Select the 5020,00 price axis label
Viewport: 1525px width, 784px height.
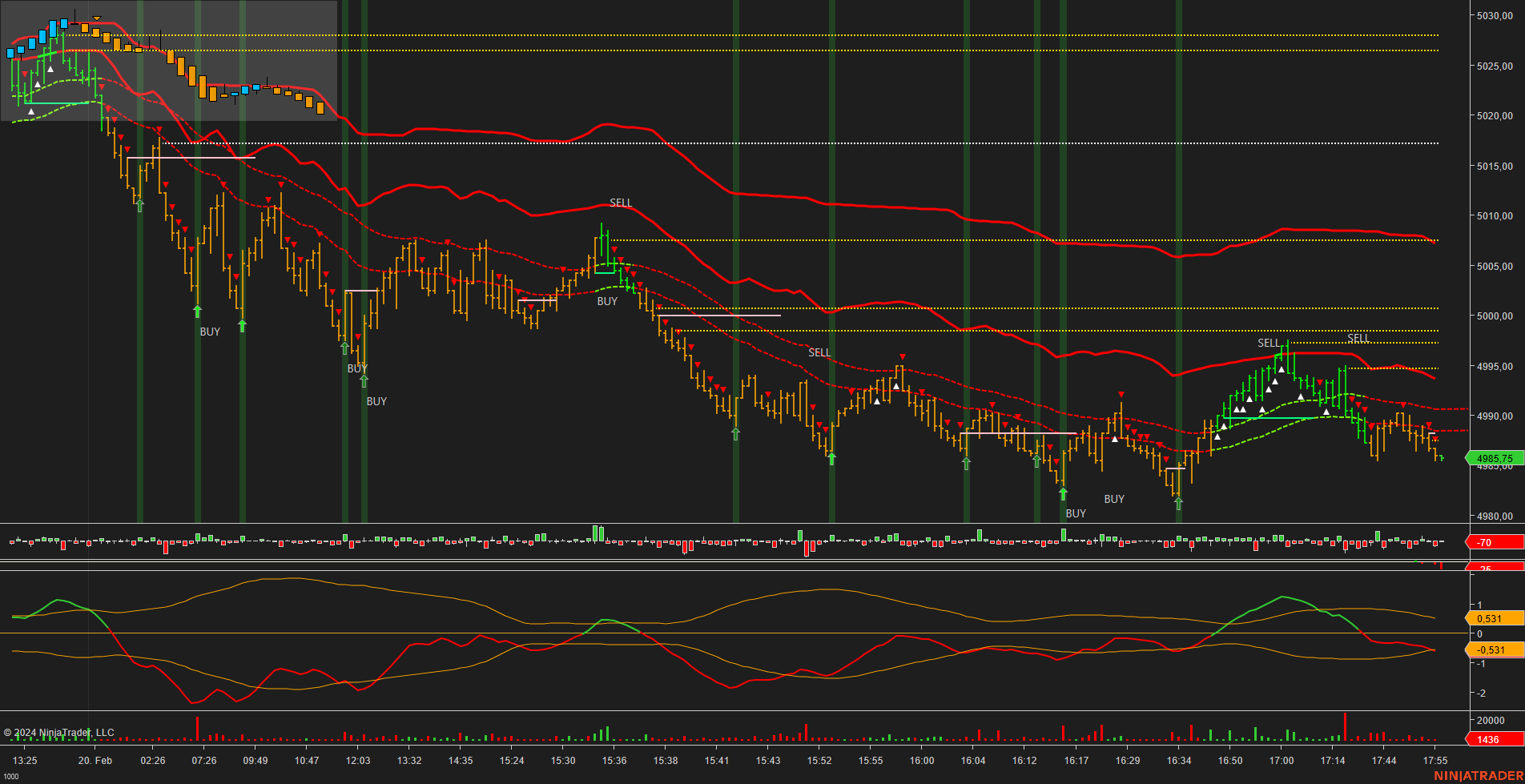tap(1495, 116)
